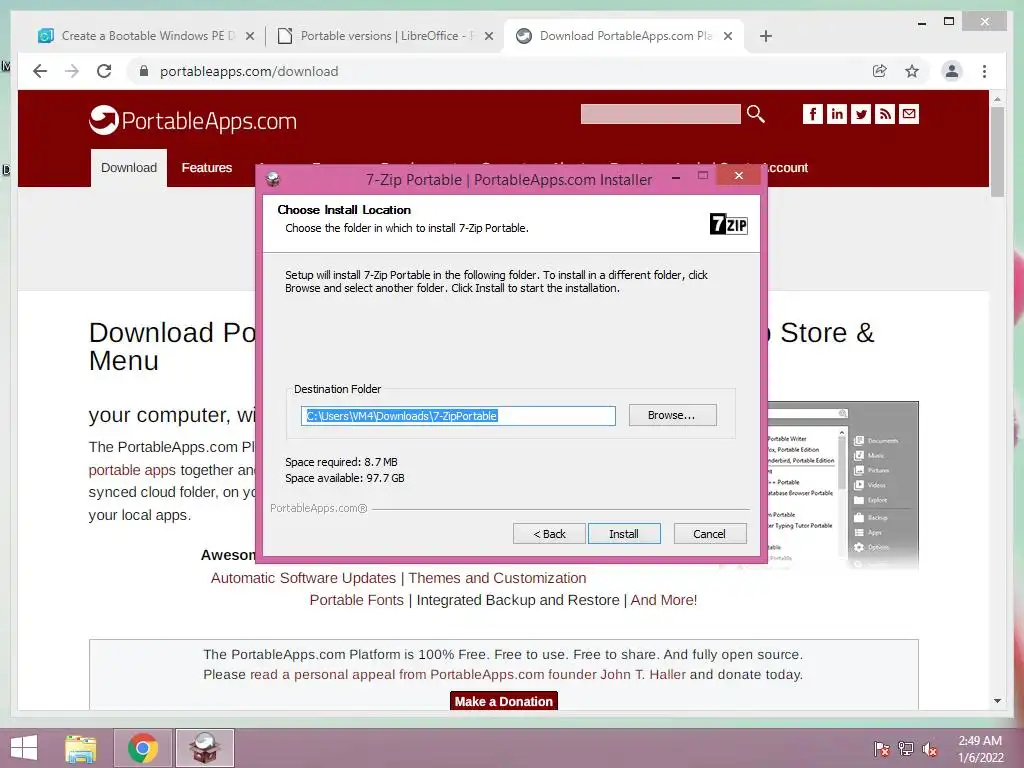The height and width of the screenshot is (768, 1024).
Task: Click the Back button in installer
Action: coord(549,534)
